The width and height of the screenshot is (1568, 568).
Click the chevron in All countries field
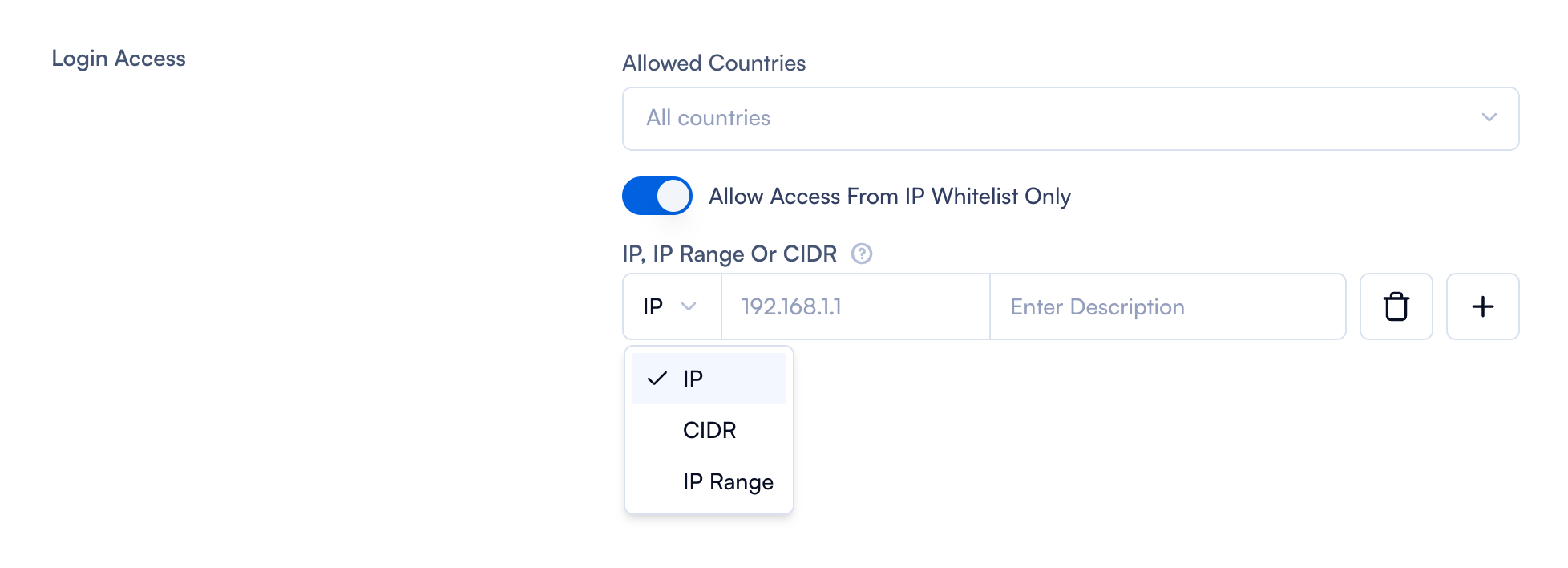tap(1489, 117)
